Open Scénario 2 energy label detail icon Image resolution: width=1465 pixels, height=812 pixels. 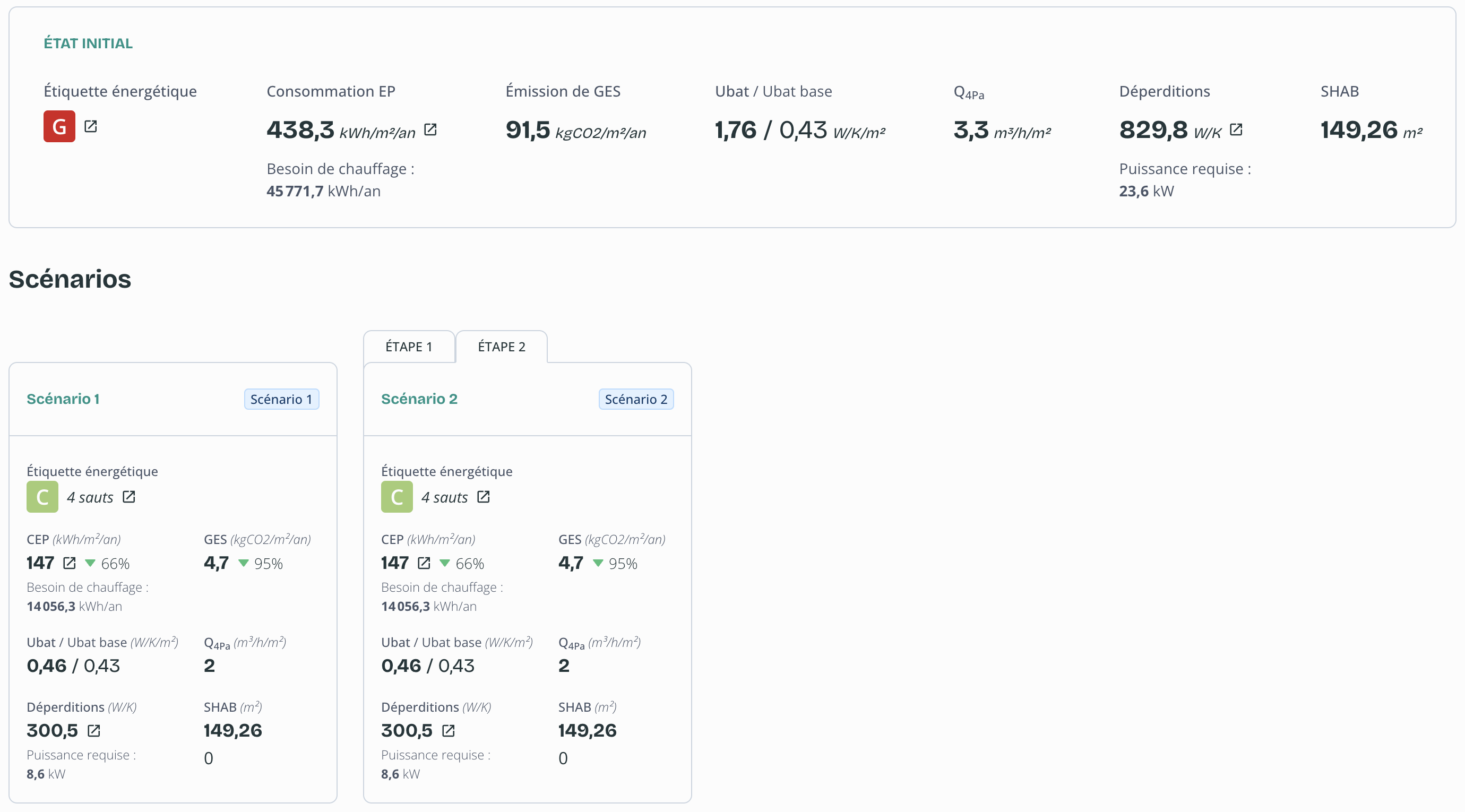[484, 497]
